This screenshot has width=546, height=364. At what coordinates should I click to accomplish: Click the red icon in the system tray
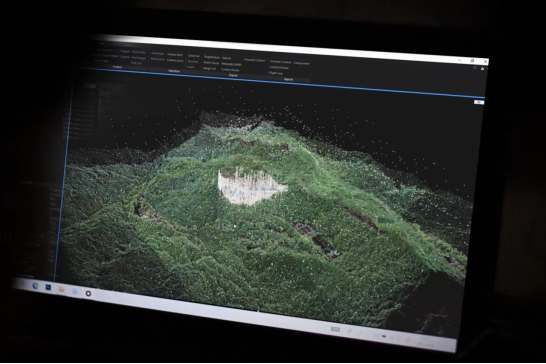pyautogui.click(x=408, y=339)
